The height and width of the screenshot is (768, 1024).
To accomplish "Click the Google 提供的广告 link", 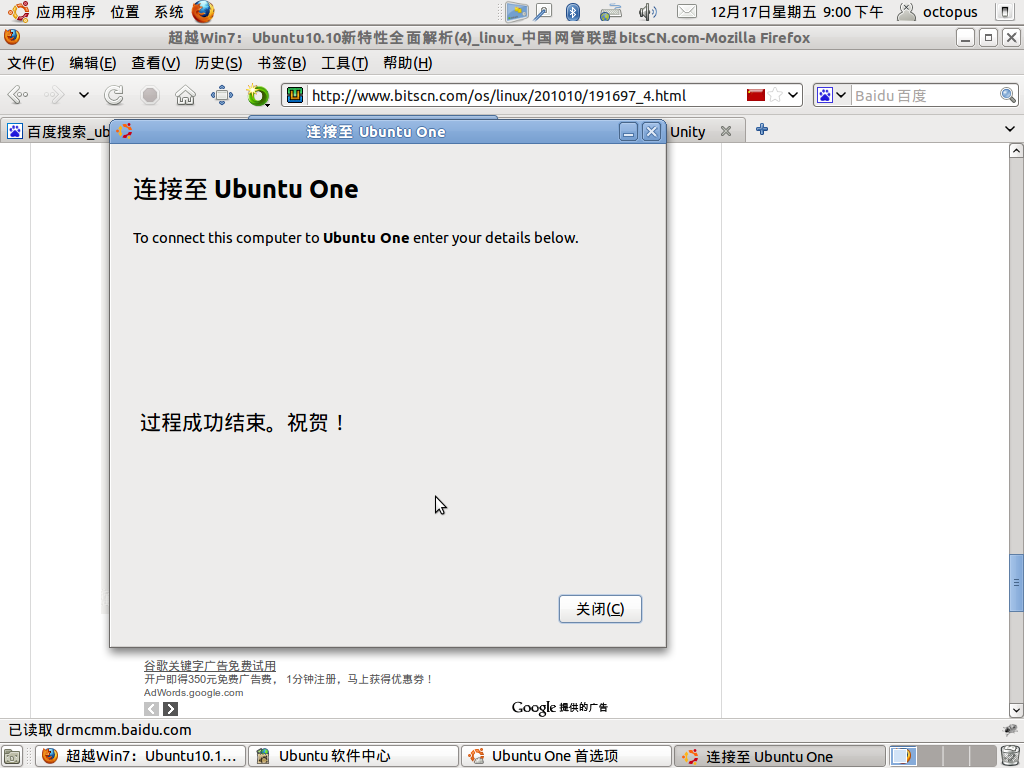I will (560, 707).
